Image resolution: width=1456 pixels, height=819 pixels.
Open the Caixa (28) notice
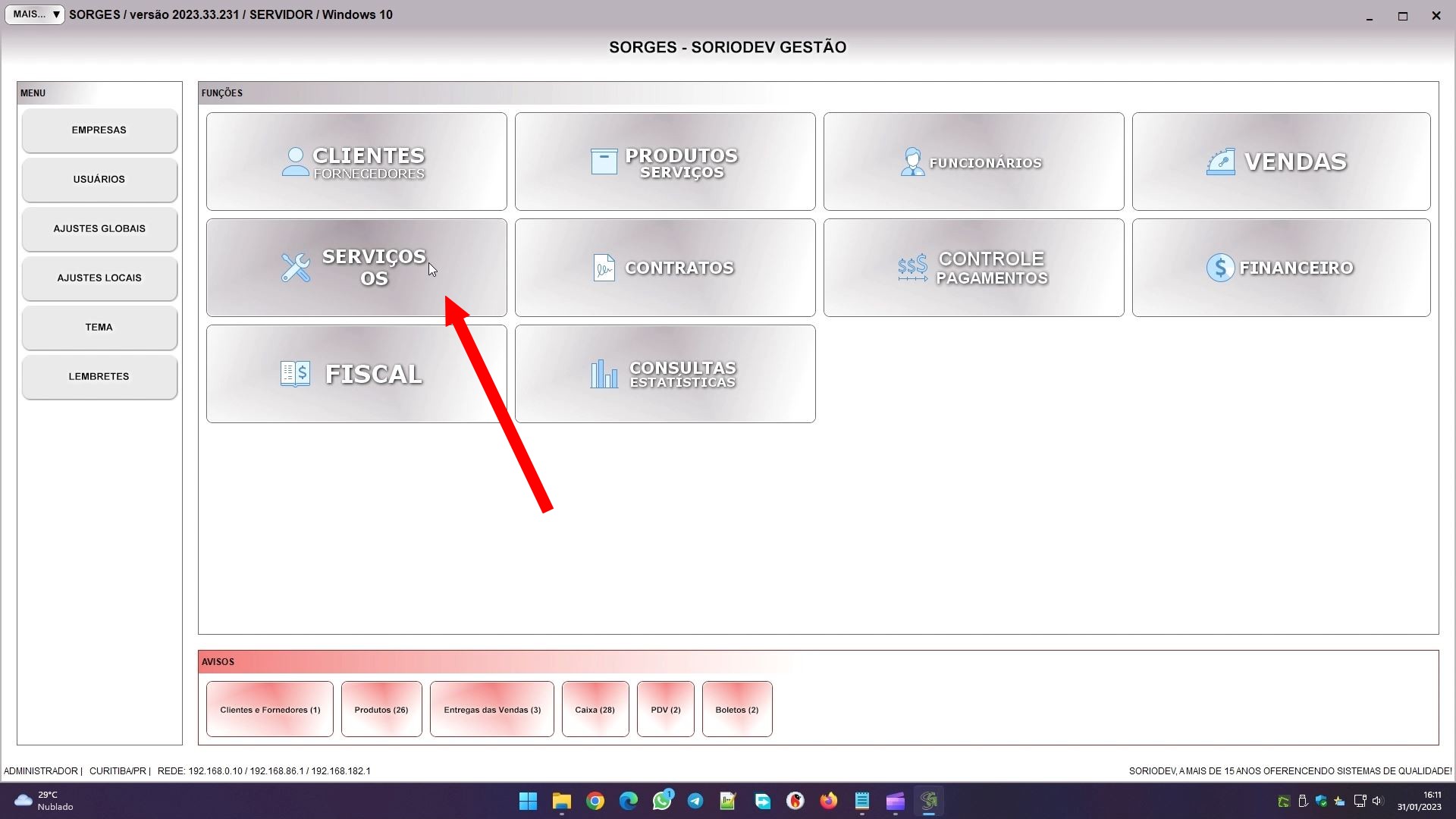tap(595, 710)
